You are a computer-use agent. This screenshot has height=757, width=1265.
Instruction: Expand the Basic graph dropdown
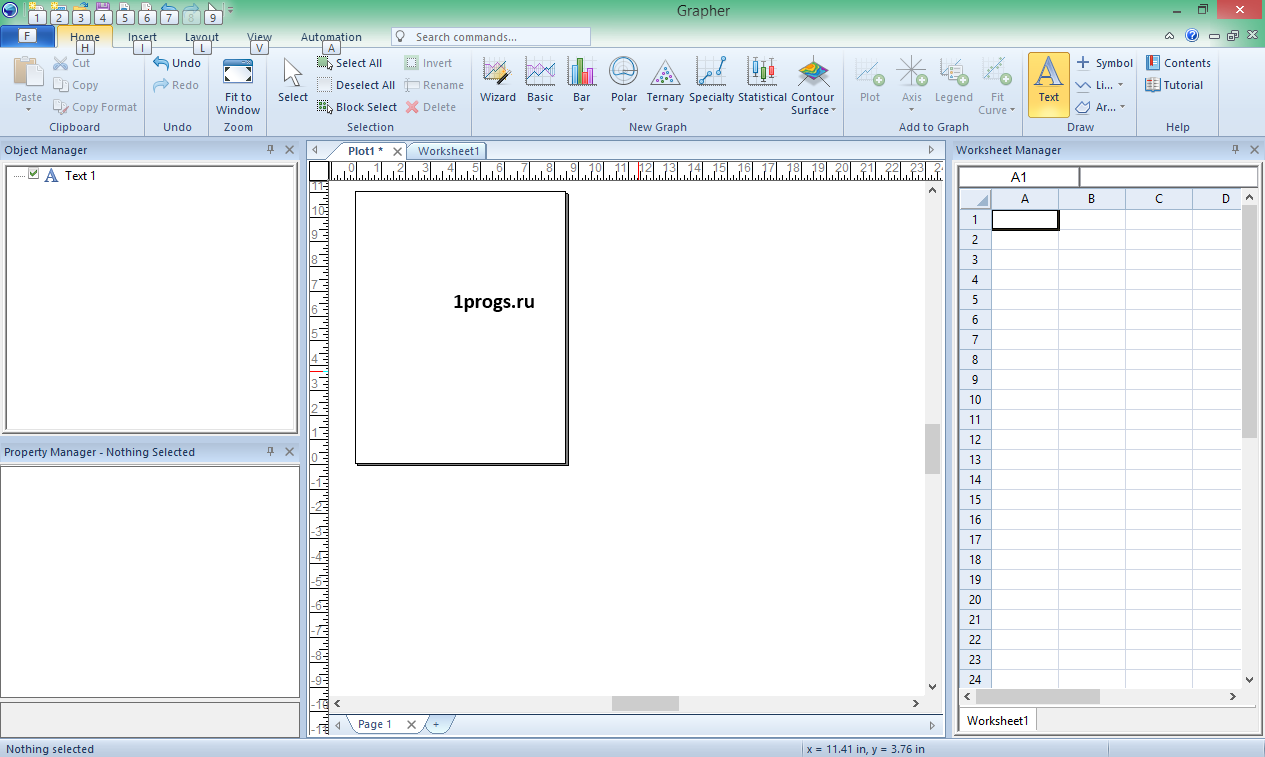coord(540,110)
